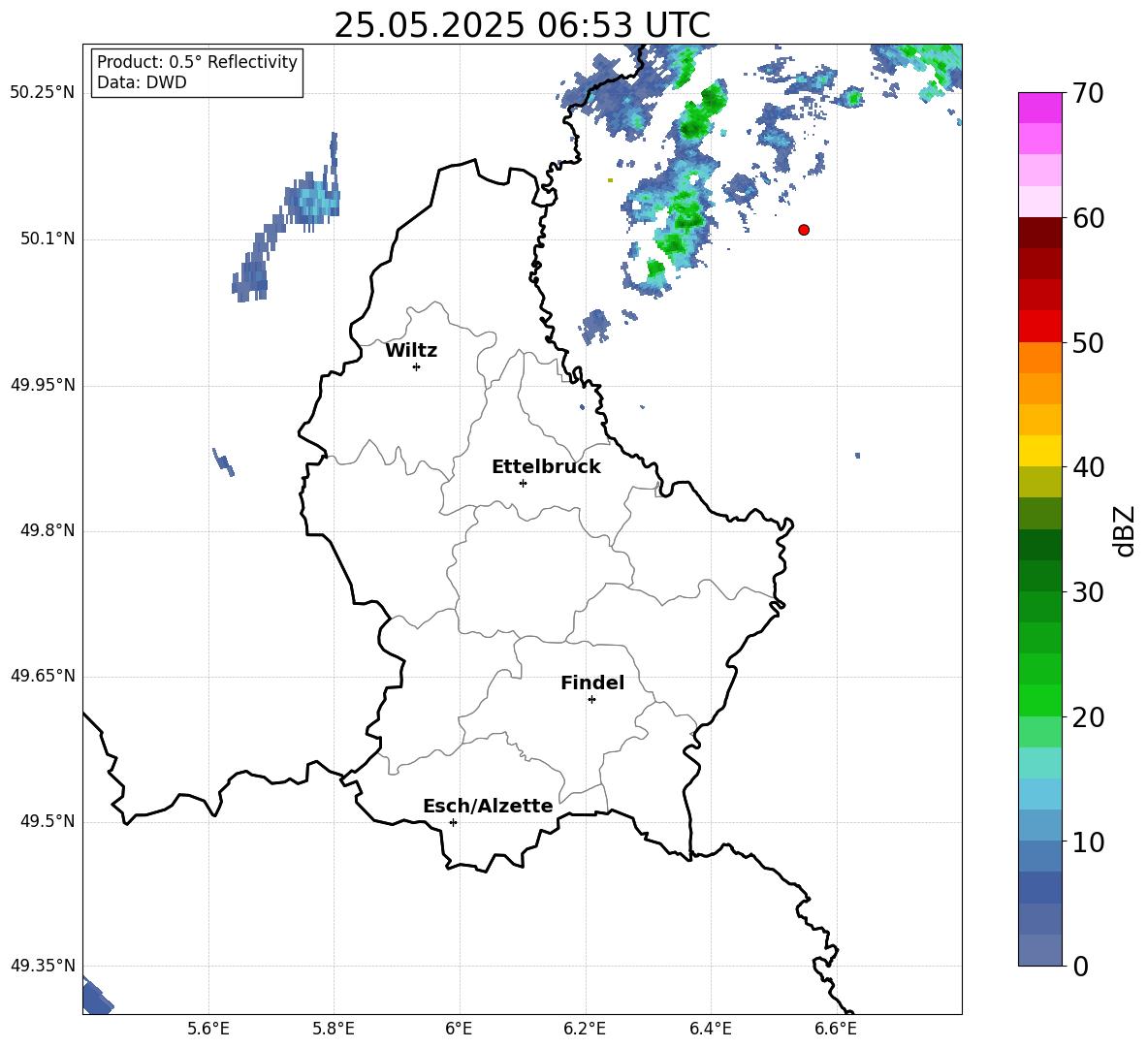
Task: Click the 6.2°E longitude label
Action: point(585,1029)
